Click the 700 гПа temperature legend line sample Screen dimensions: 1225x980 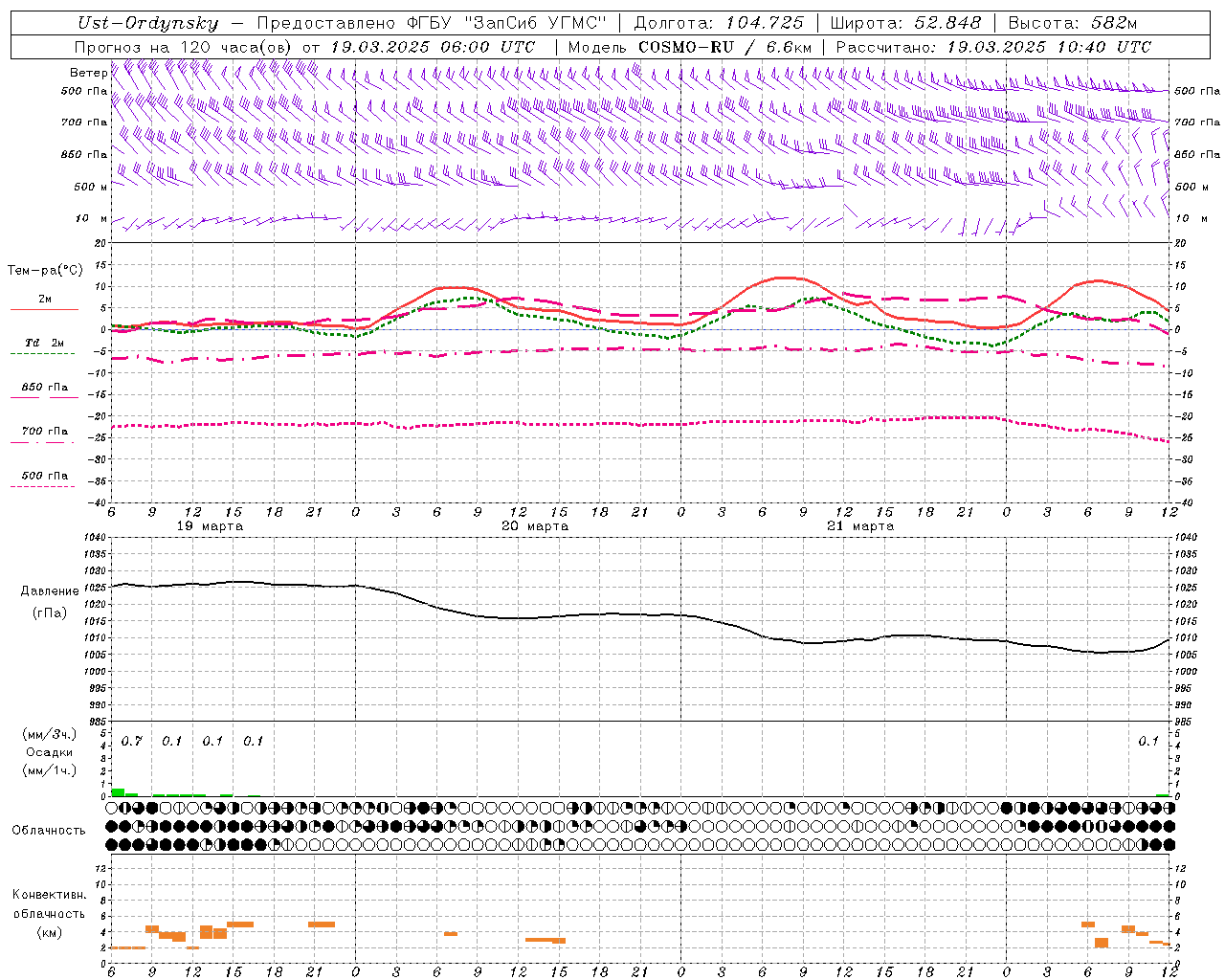click(x=42, y=442)
